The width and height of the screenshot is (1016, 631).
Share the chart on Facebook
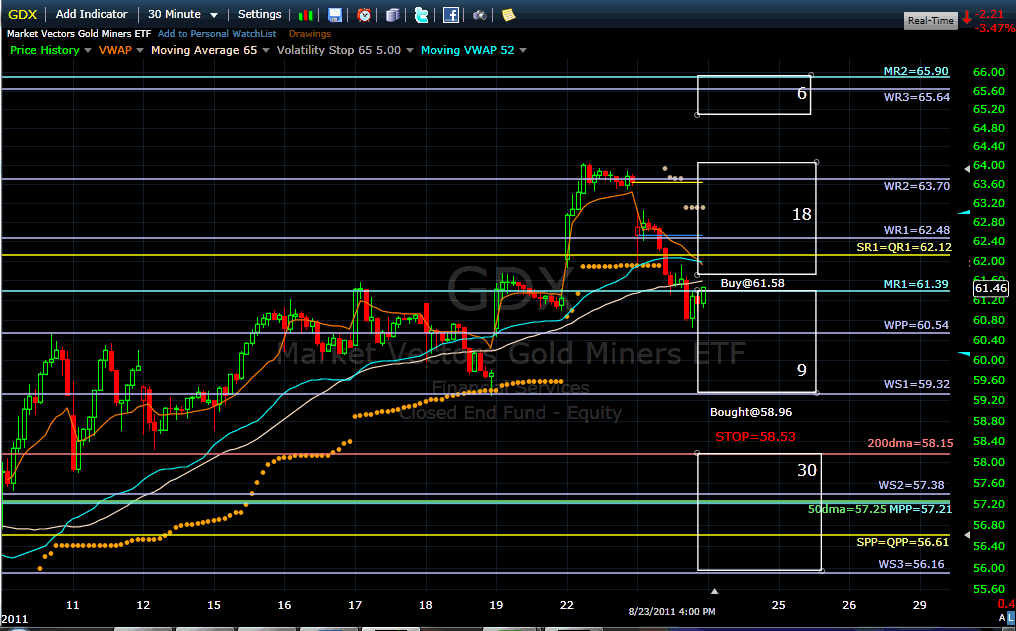[450, 15]
